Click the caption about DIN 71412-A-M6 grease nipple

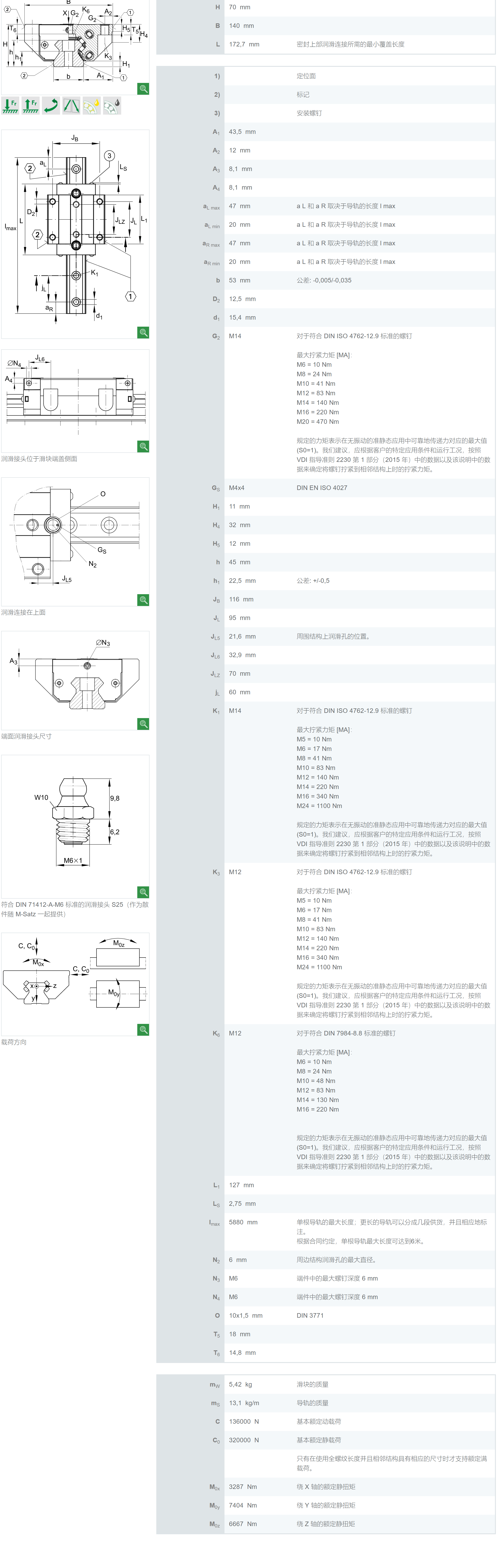pyautogui.click(x=75, y=909)
